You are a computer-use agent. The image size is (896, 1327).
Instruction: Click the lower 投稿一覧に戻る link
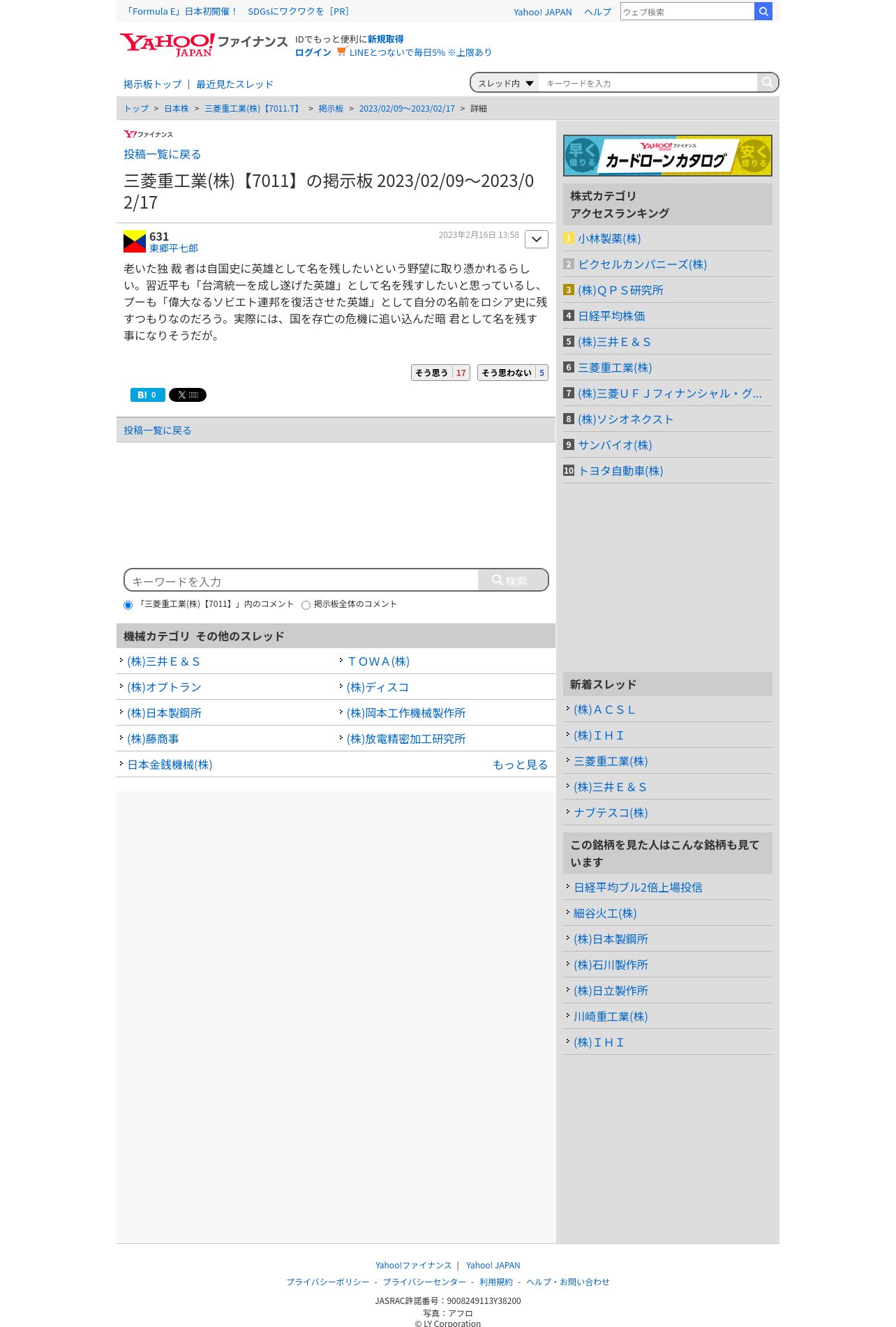coord(157,430)
